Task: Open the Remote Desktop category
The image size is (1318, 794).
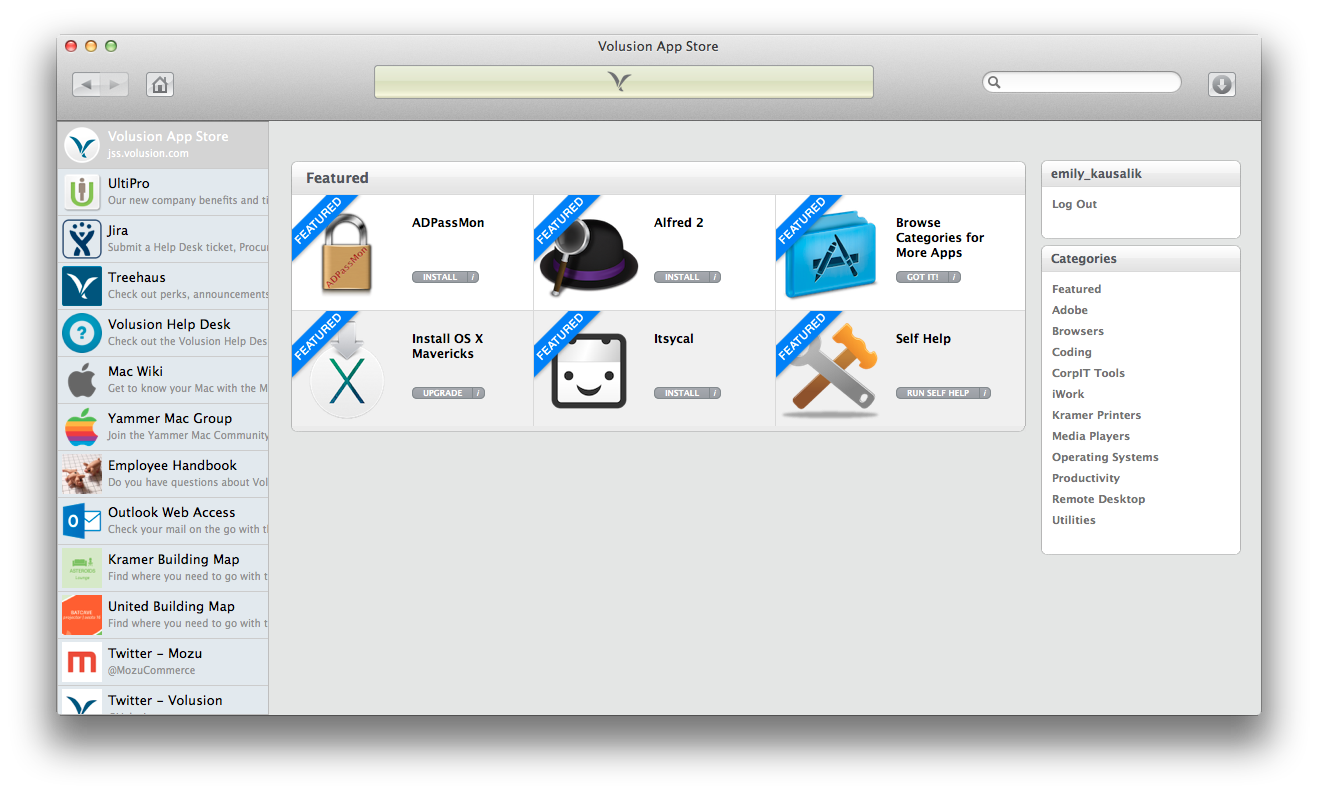Action: (x=1099, y=499)
